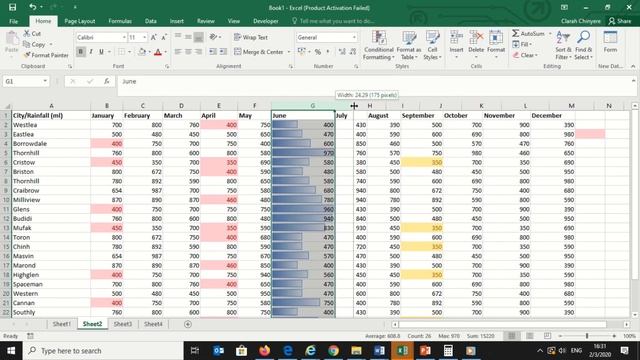
Task: Click the Copy icon in Clipboard group
Action: (x=27, y=44)
